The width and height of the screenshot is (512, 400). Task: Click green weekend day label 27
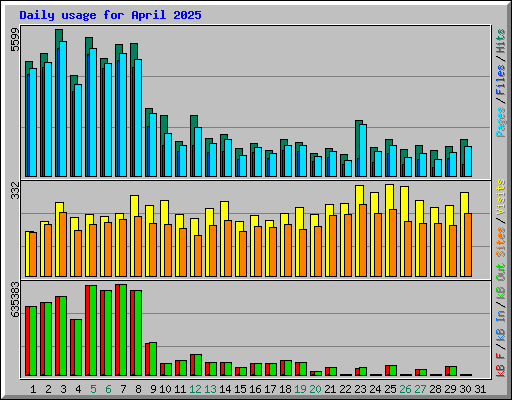coord(420,389)
